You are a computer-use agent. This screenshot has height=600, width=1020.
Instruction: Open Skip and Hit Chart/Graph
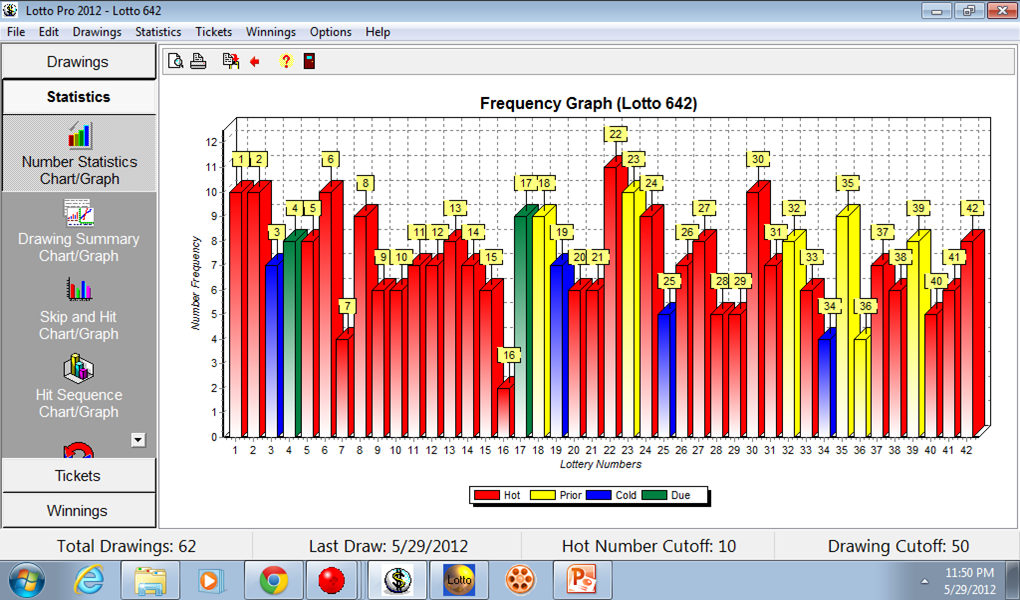pos(79,309)
